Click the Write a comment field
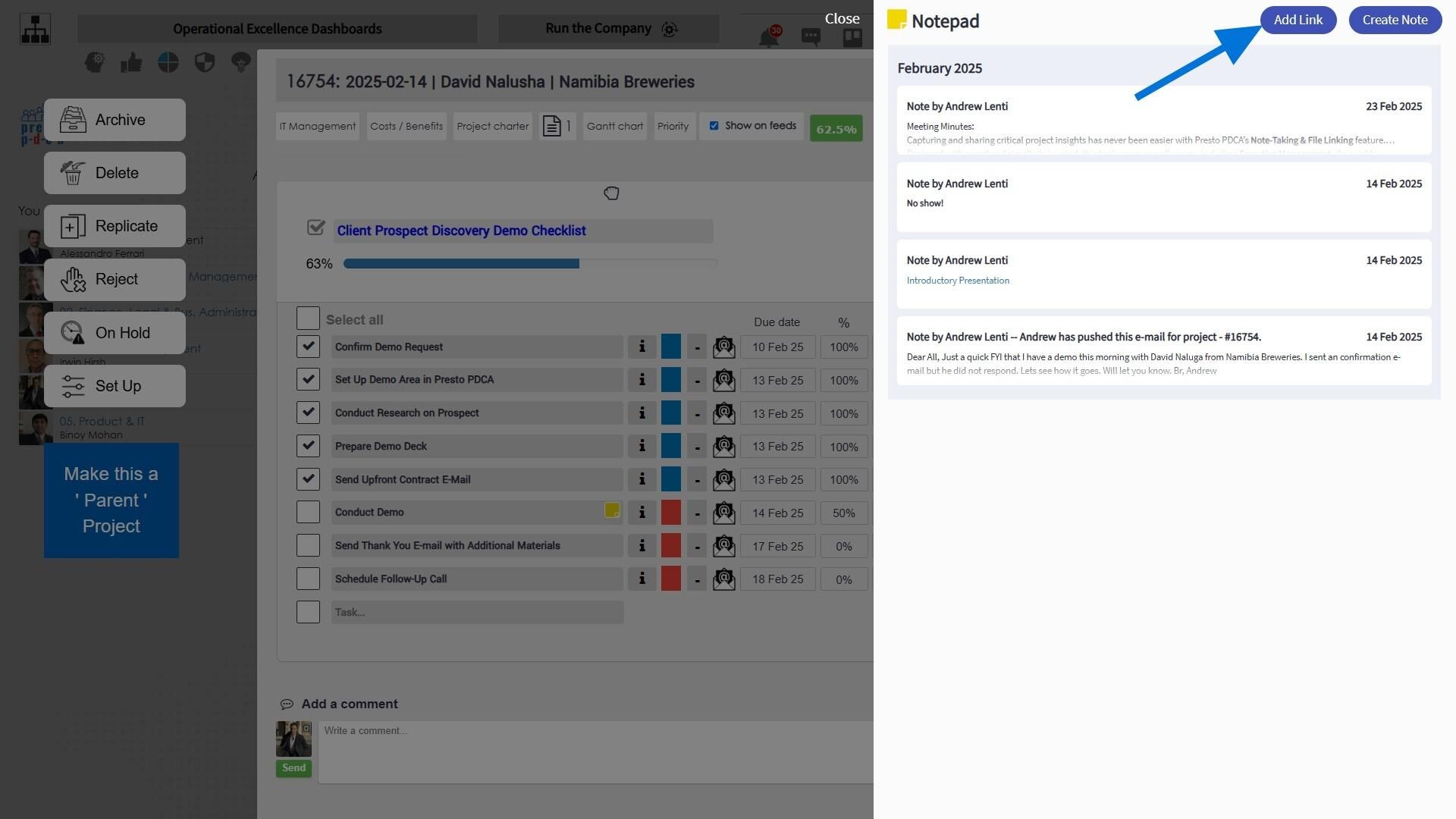Viewport: 1456px width, 819px height. click(x=595, y=752)
